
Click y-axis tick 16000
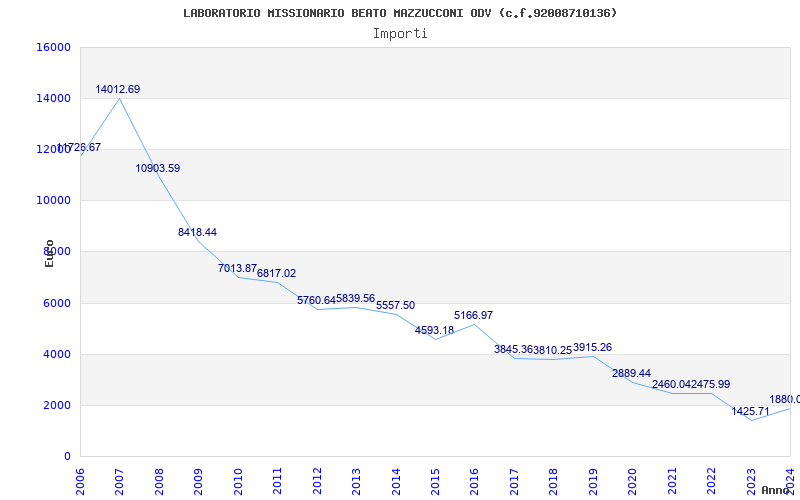(54, 47)
